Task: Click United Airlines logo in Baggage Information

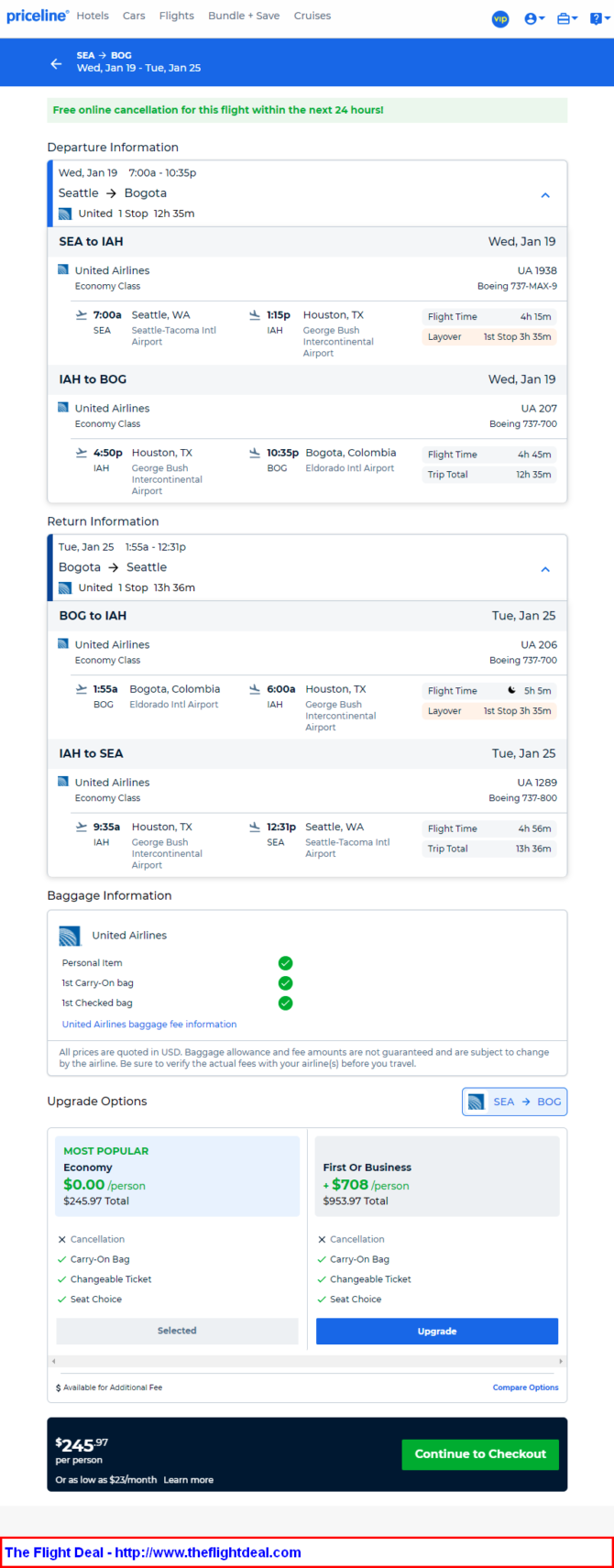Action: (x=70, y=936)
